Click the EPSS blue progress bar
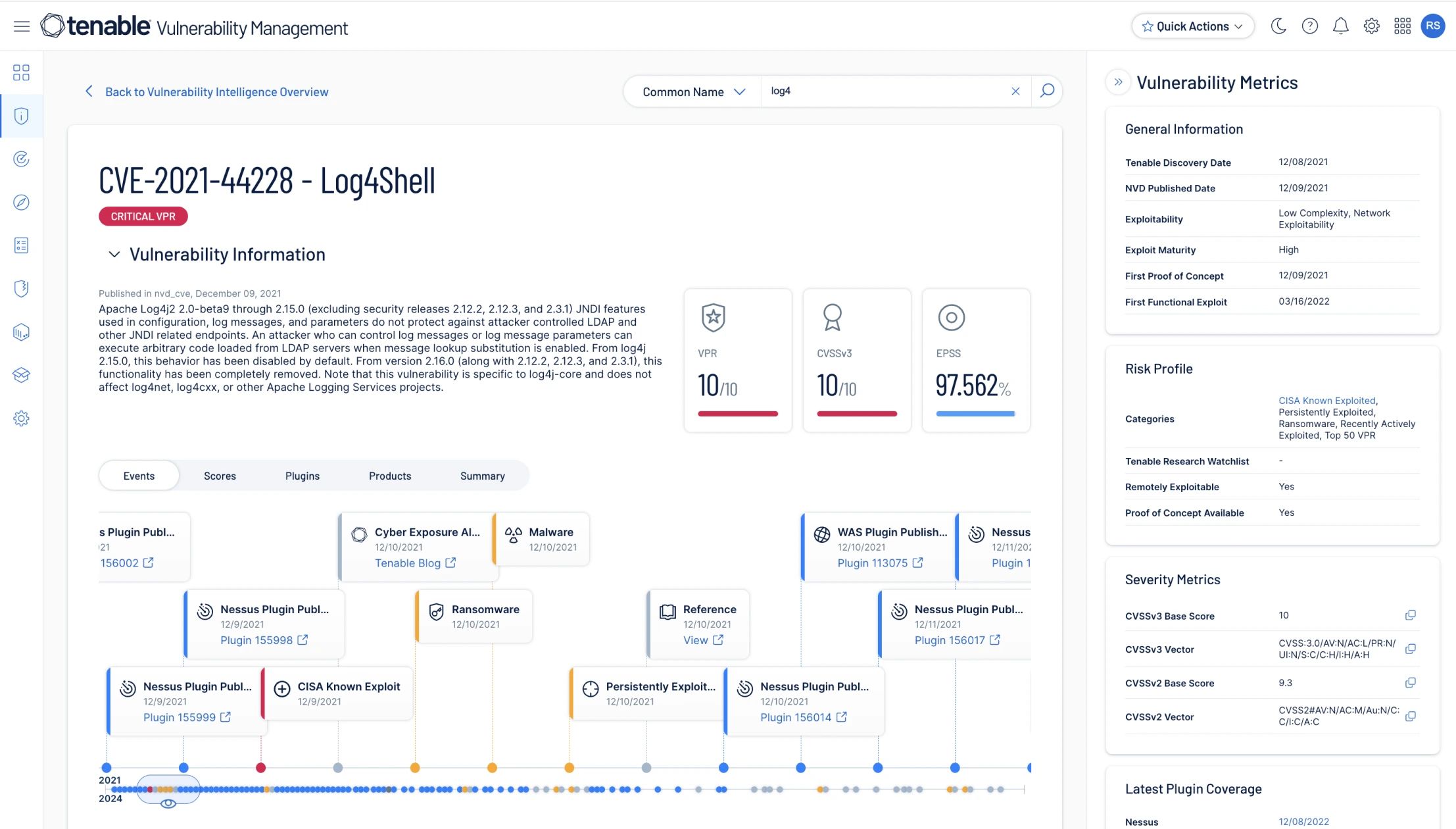 click(976, 414)
